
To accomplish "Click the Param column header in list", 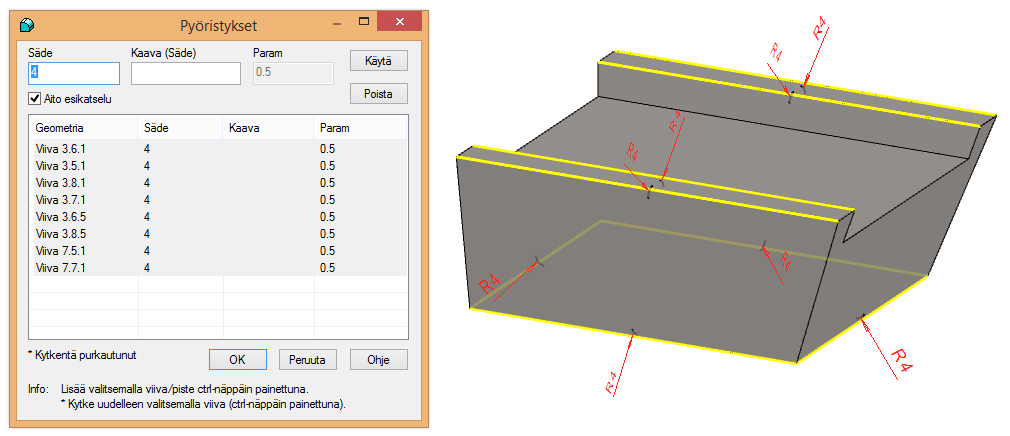I will (x=334, y=129).
